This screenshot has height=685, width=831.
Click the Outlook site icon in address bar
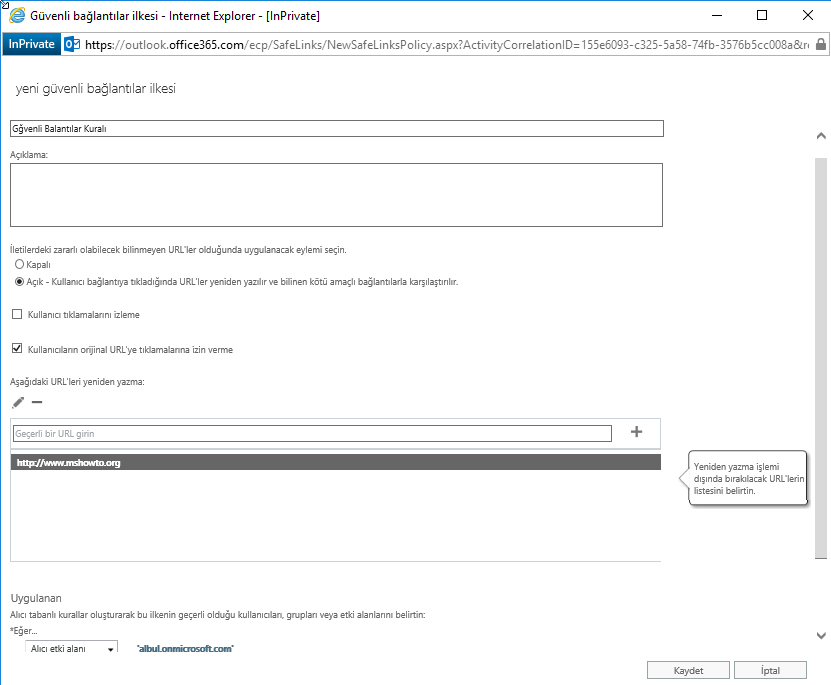[72, 45]
